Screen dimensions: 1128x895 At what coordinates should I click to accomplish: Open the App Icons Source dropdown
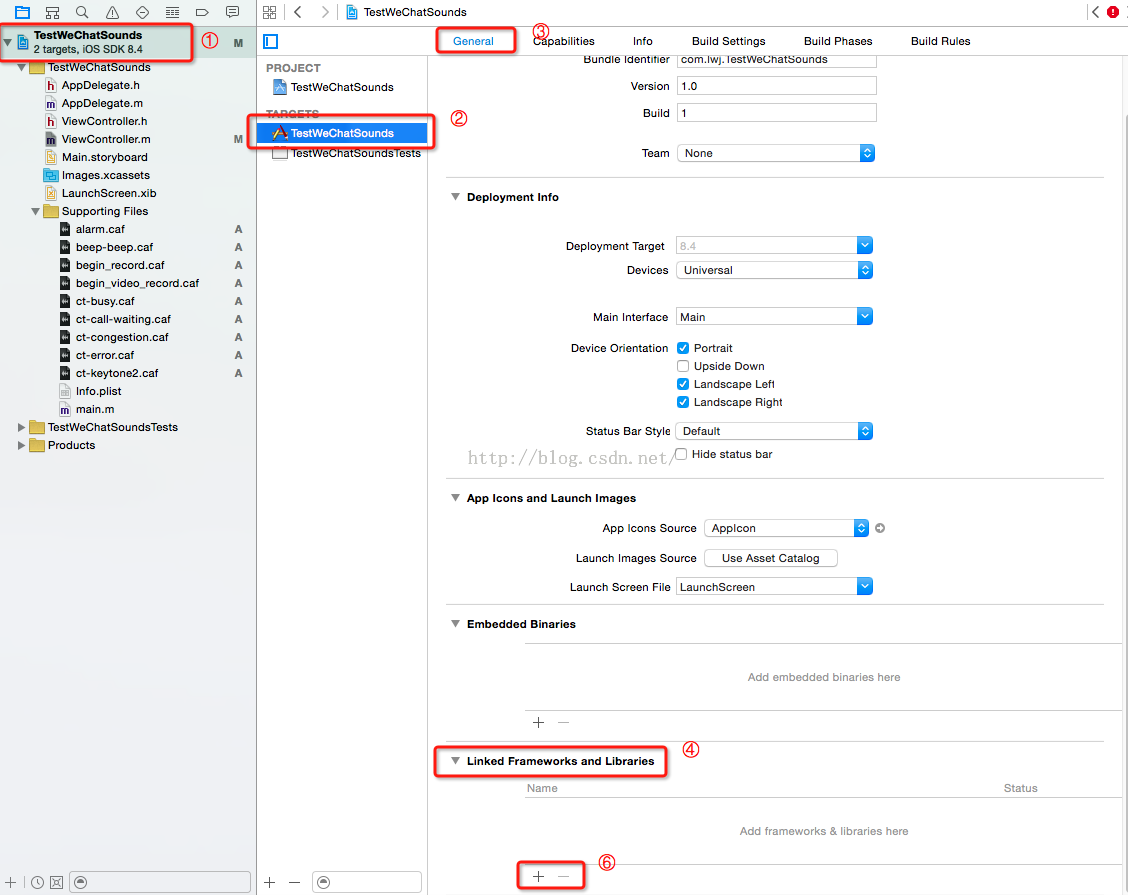[786, 528]
